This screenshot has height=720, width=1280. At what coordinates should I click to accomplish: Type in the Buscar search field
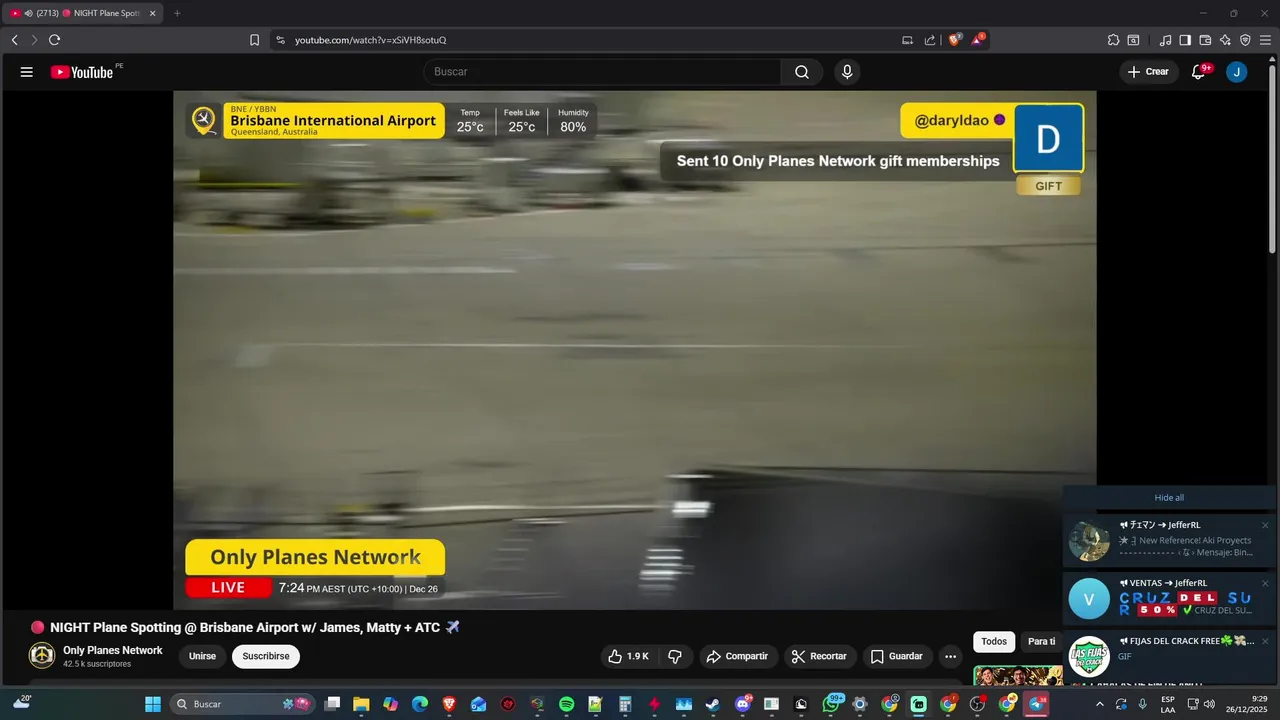pos(603,72)
